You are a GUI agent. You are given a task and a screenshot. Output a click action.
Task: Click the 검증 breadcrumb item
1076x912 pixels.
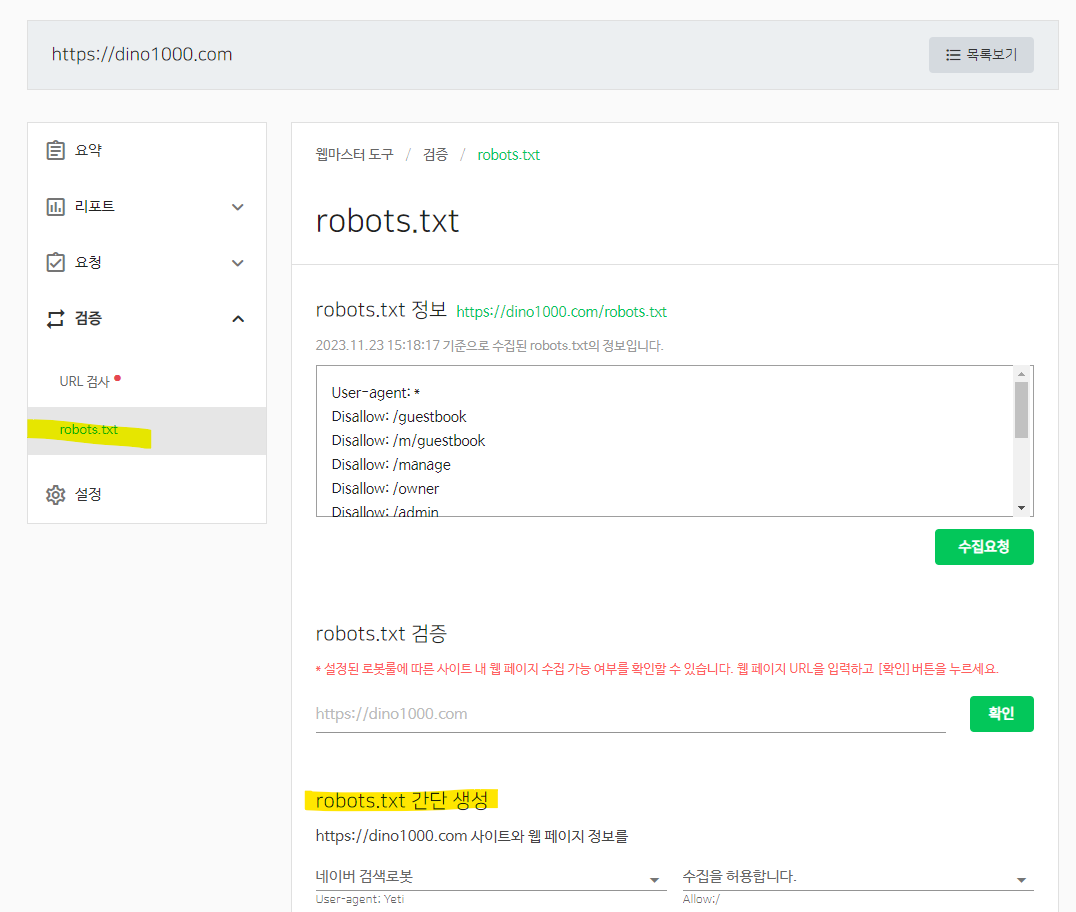pyautogui.click(x=435, y=155)
